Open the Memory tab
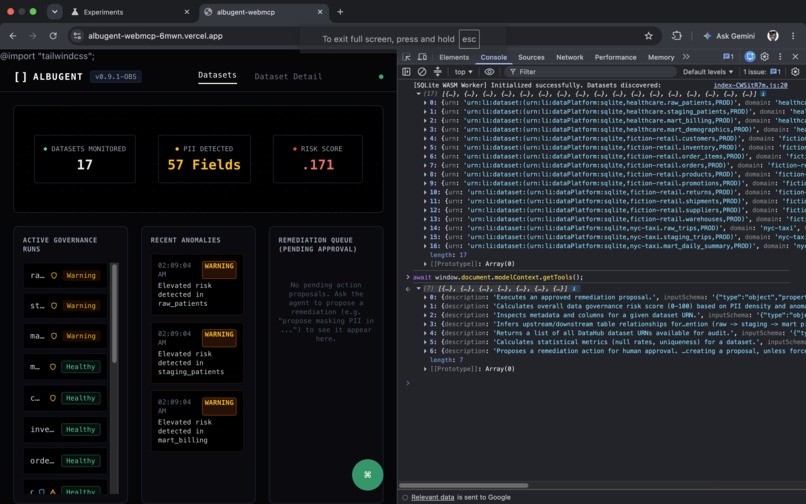The width and height of the screenshot is (806, 504). (661, 57)
